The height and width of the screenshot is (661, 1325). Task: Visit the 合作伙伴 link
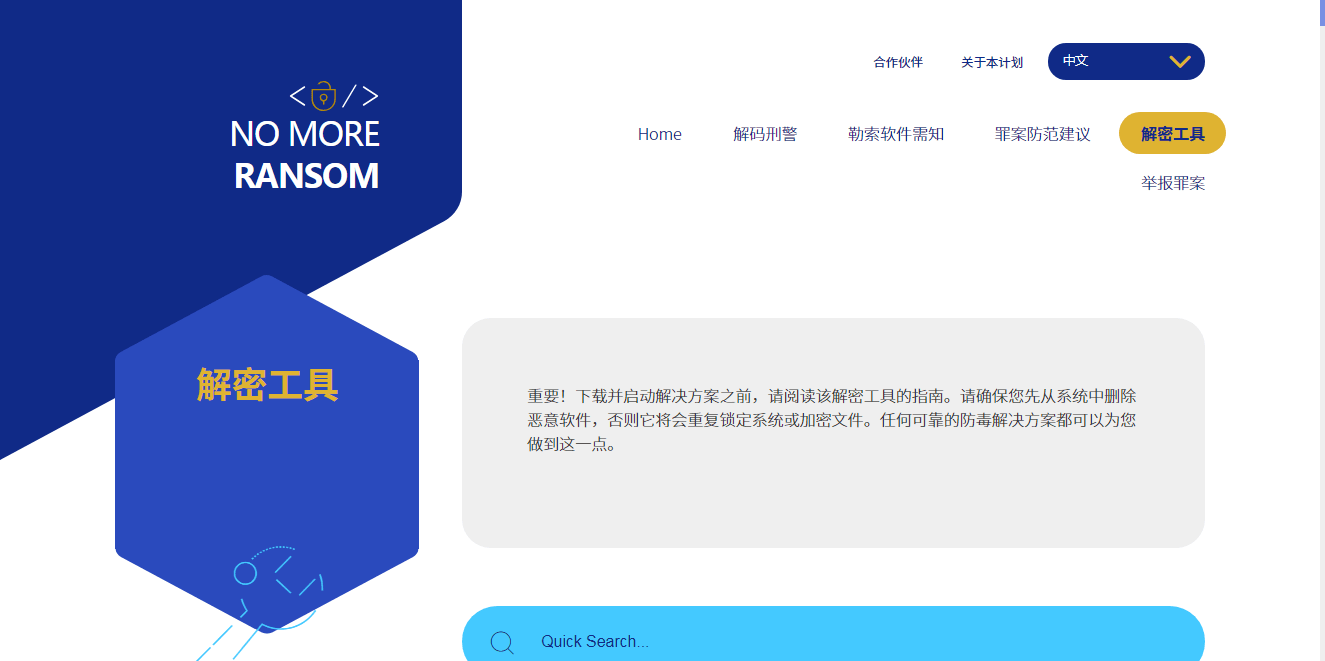coord(896,62)
